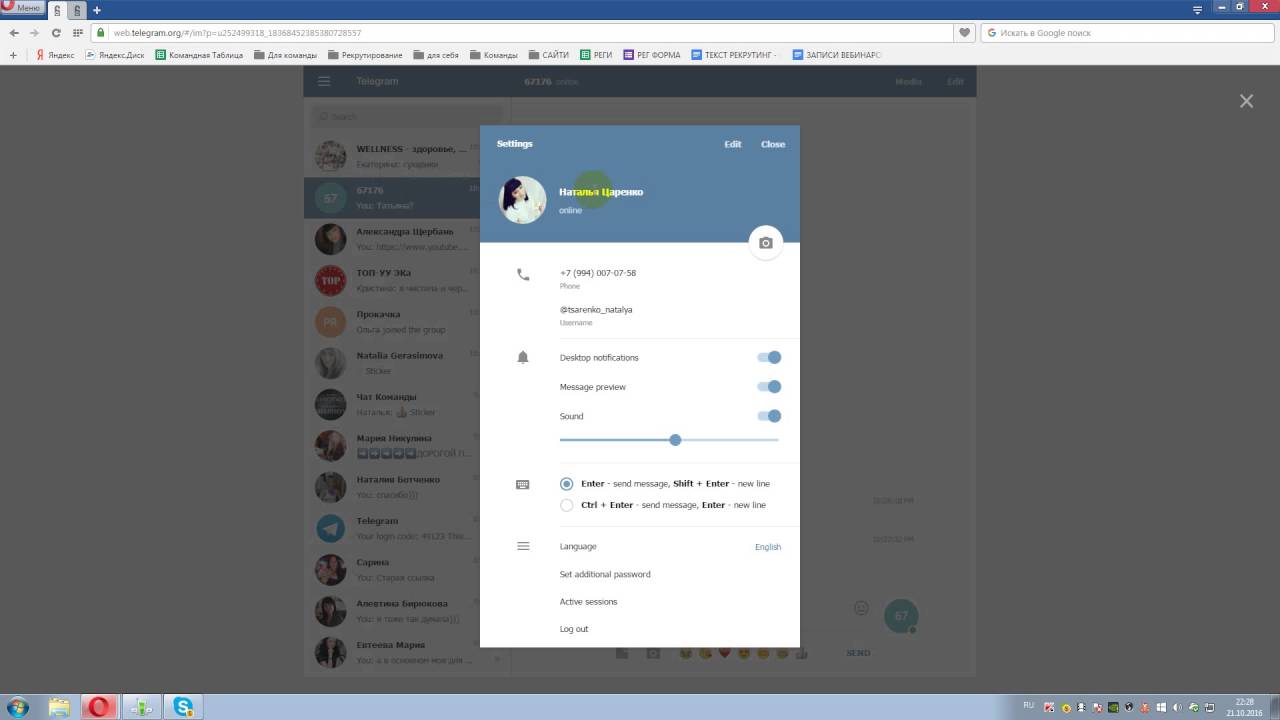
Task: Click the camera icon to change profile photo
Action: tap(766, 243)
